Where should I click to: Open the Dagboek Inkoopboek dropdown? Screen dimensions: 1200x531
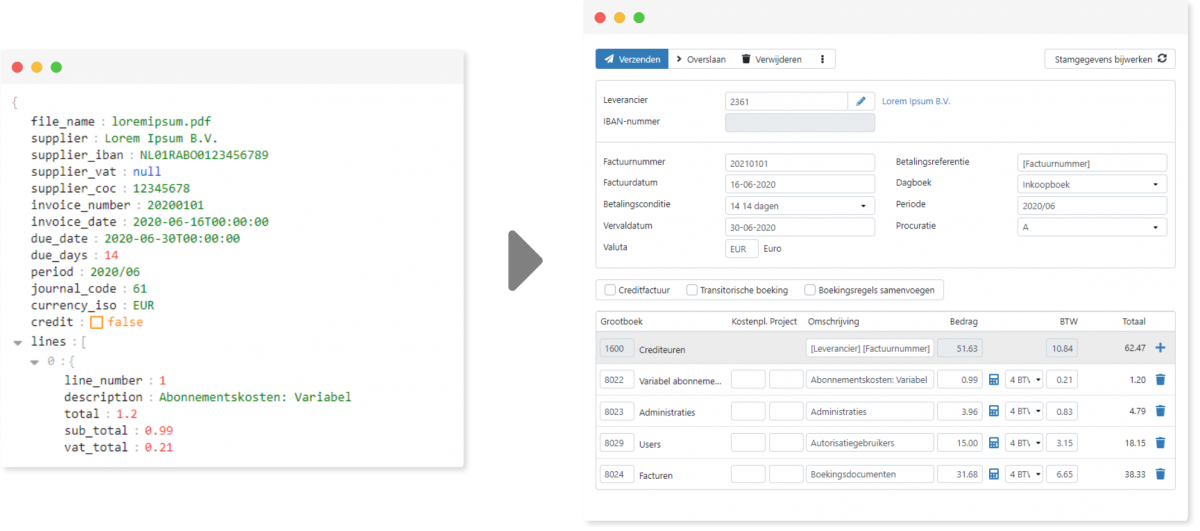(x=1091, y=184)
